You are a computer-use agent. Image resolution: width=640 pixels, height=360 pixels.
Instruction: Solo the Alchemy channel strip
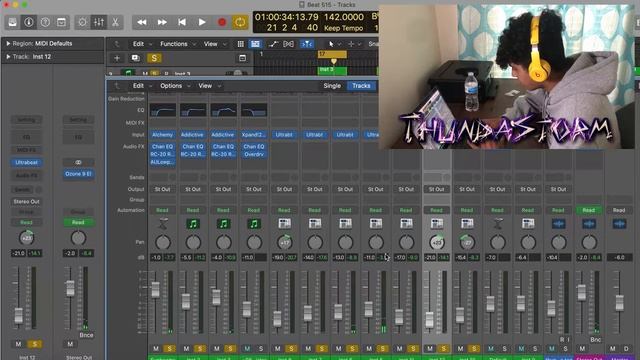(169, 349)
